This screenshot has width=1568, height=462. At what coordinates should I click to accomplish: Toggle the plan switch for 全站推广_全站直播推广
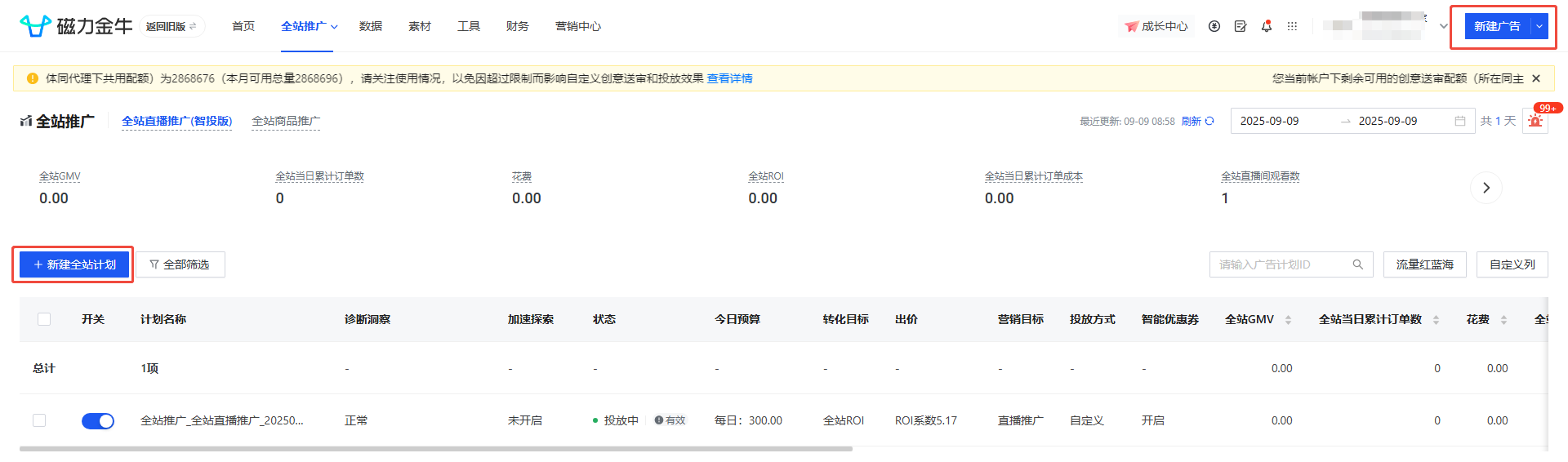point(98,421)
